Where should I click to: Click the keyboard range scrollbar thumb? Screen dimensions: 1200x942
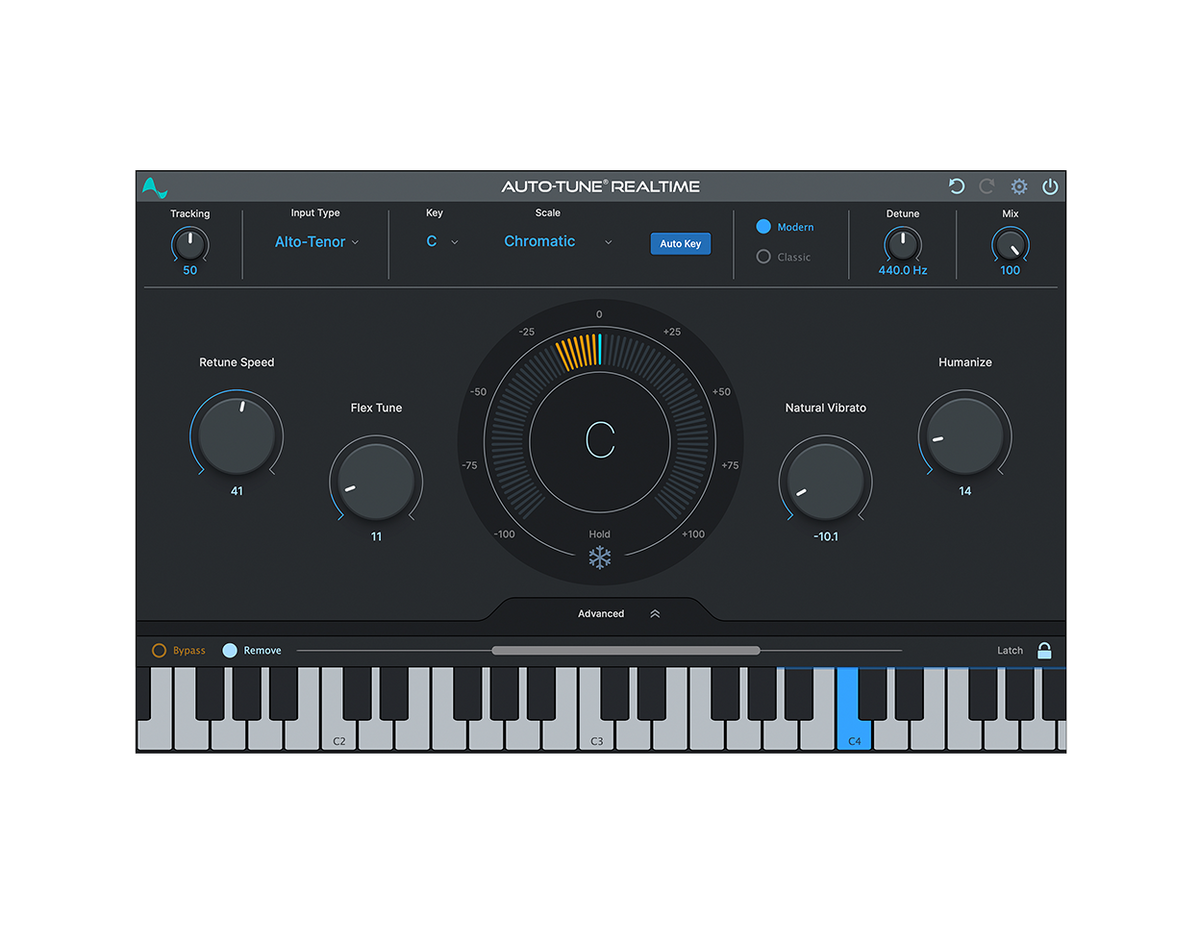point(626,650)
